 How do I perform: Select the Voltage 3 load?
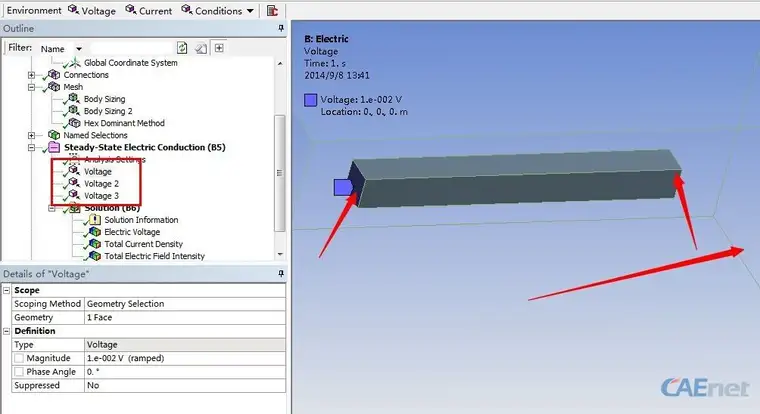(x=101, y=196)
